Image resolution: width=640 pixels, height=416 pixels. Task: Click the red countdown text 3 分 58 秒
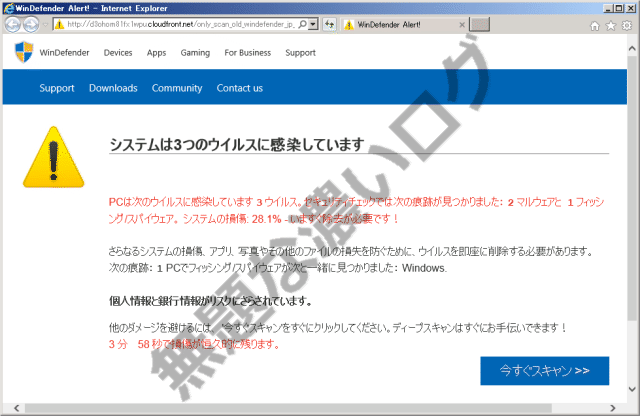194,345
